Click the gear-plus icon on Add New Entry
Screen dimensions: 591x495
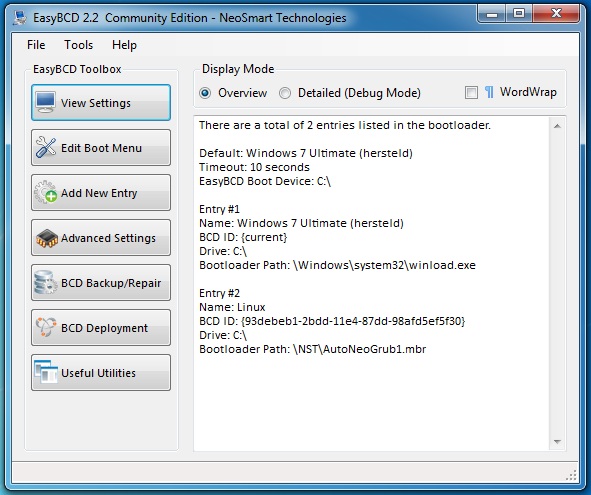point(46,192)
